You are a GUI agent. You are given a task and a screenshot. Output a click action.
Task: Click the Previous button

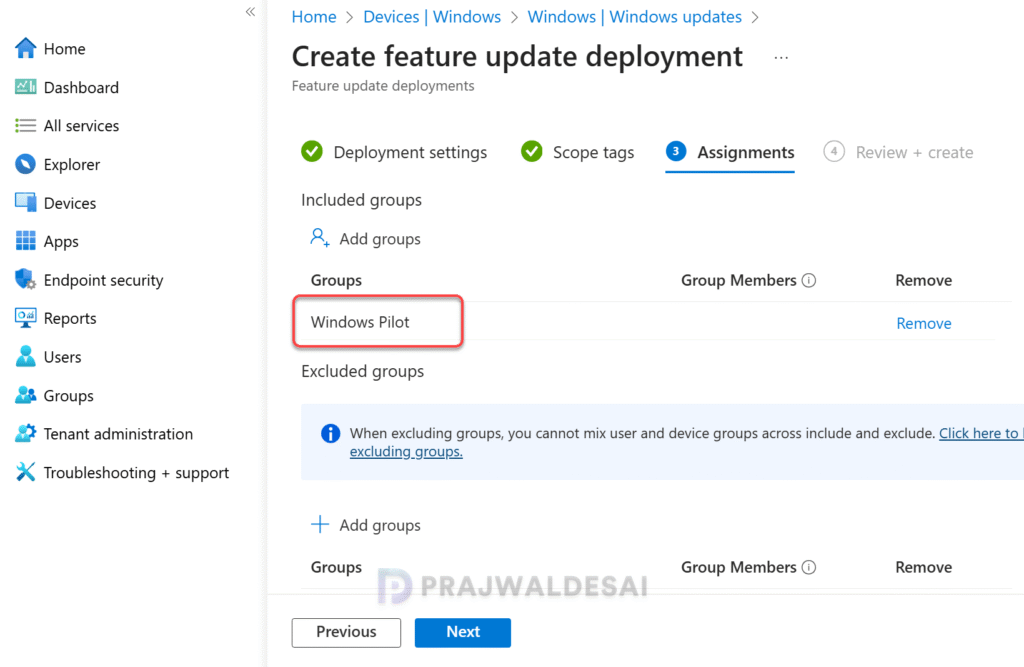pyautogui.click(x=346, y=632)
